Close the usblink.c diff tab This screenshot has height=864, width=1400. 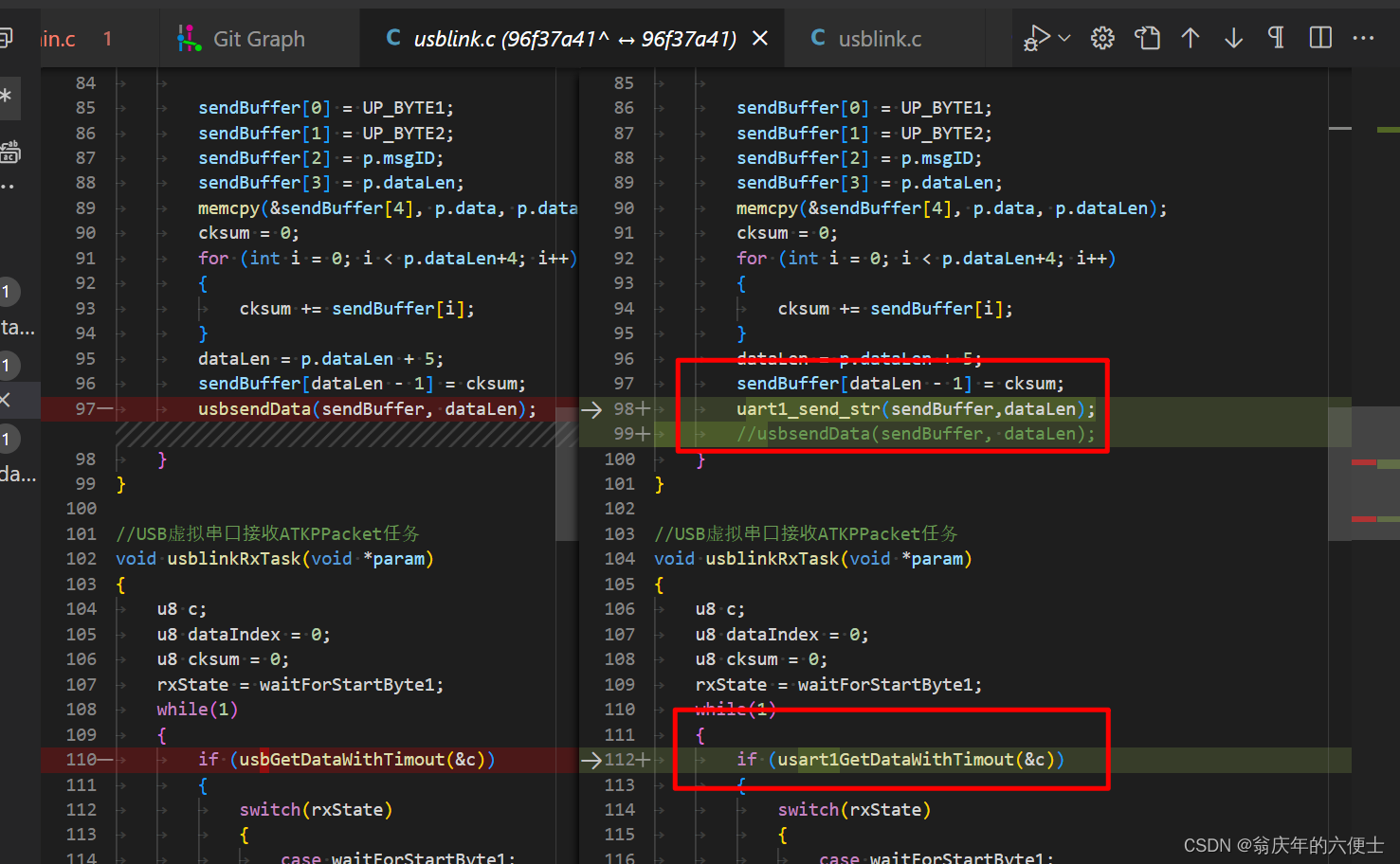coord(760,39)
